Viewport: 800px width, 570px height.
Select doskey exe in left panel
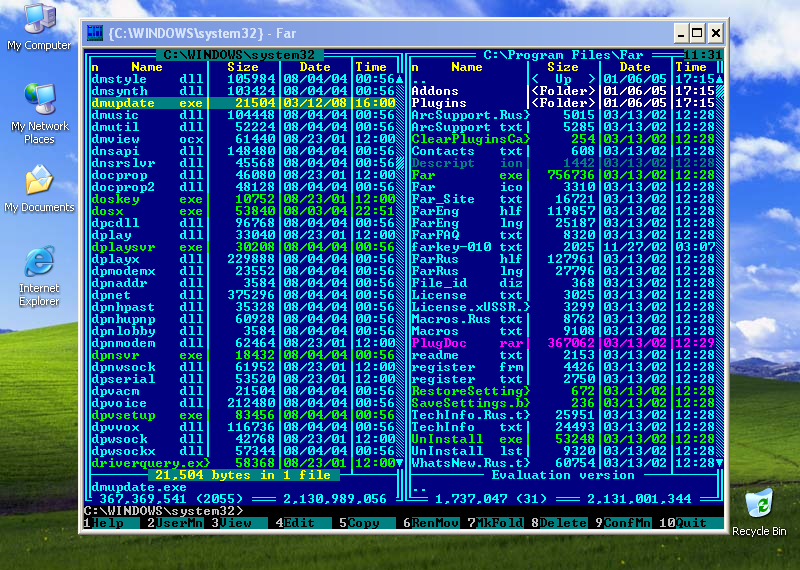(x=115, y=199)
